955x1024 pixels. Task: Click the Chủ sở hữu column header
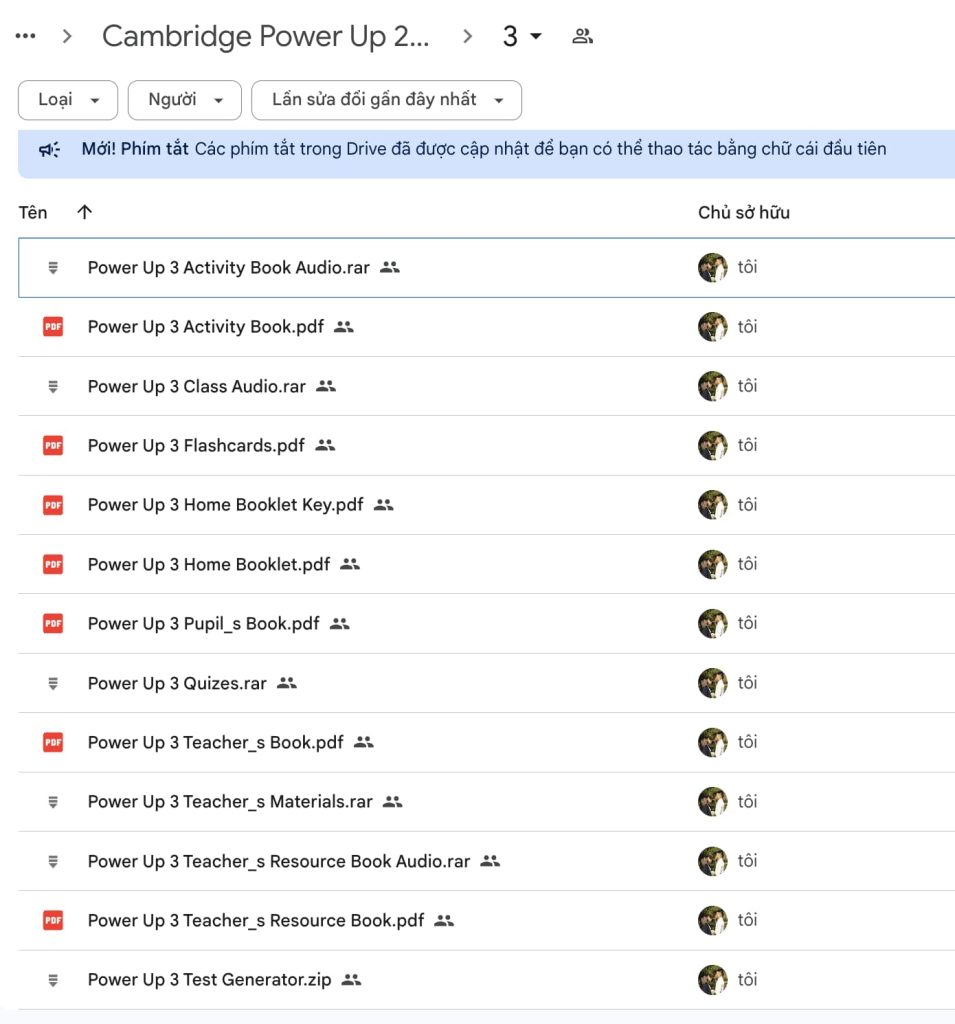[743, 212]
